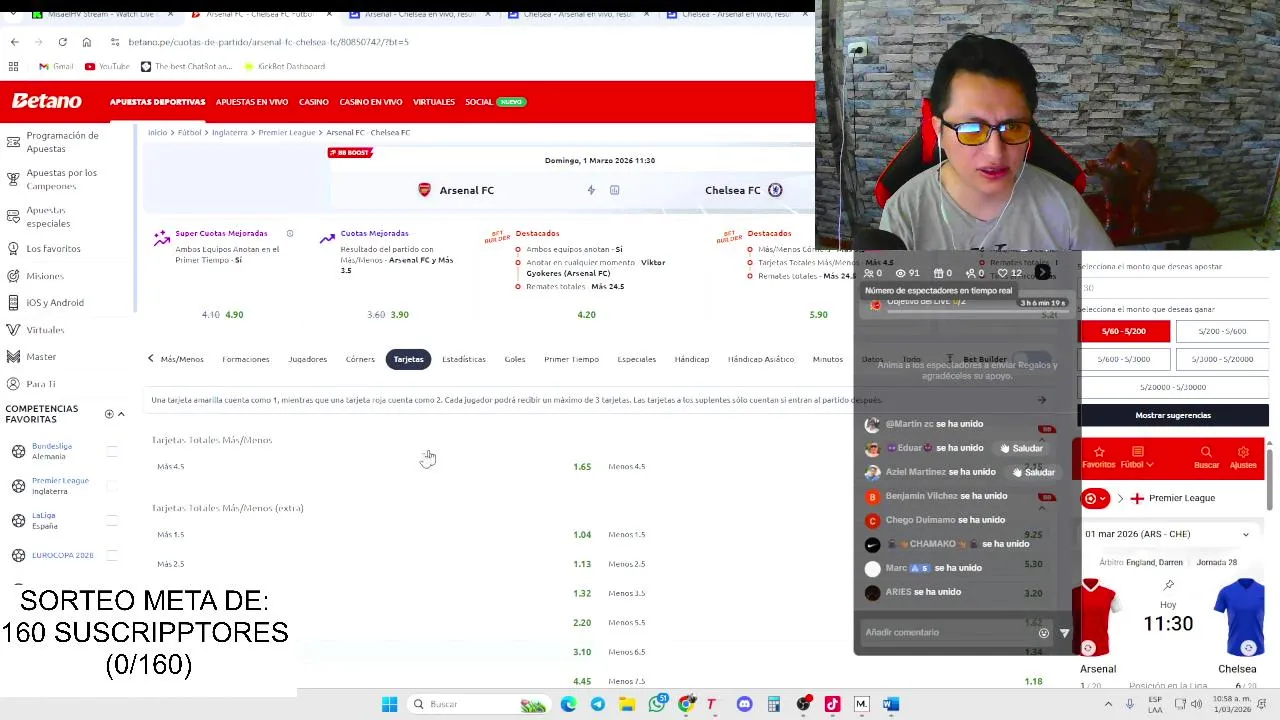
Task: Open the Casino menu item
Action: tap(314, 102)
